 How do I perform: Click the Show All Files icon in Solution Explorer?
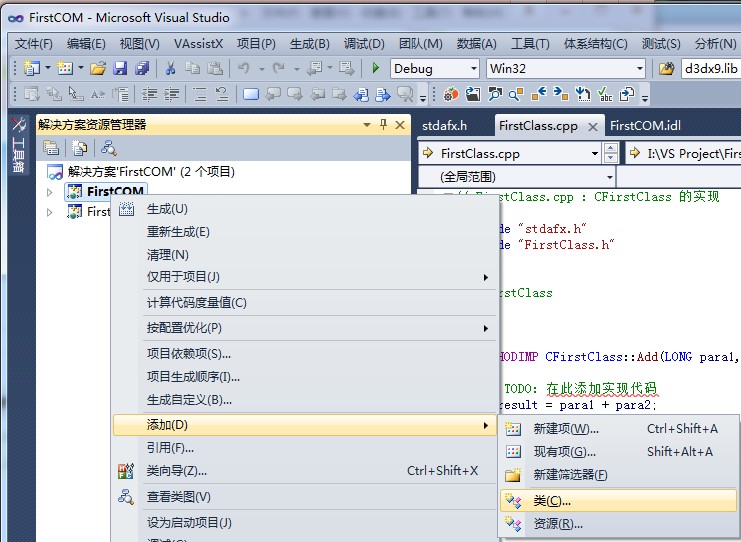coord(79,148)
